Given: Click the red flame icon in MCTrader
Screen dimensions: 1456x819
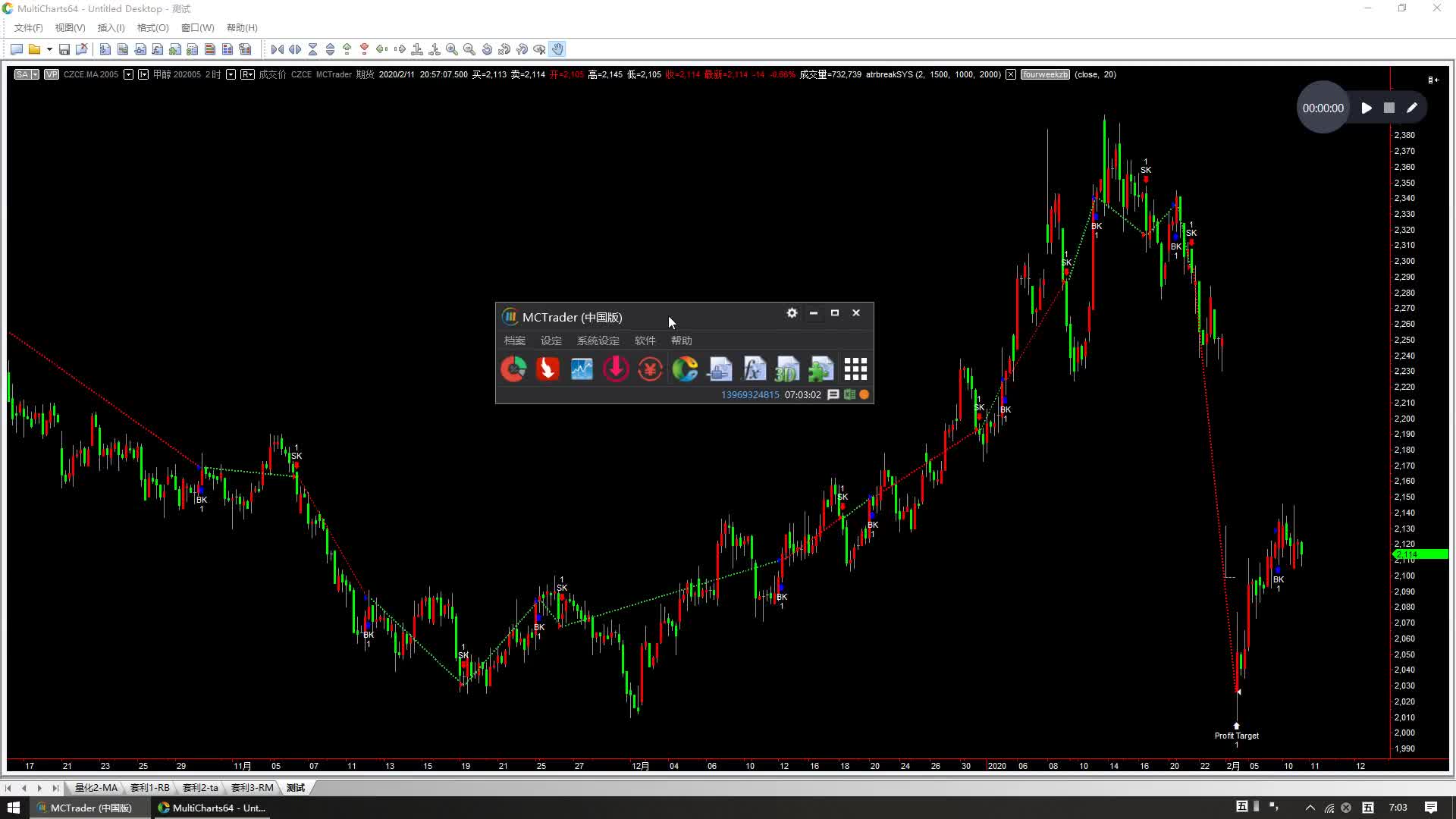Looking at the screenshot, I should click(x=548, y=369).
